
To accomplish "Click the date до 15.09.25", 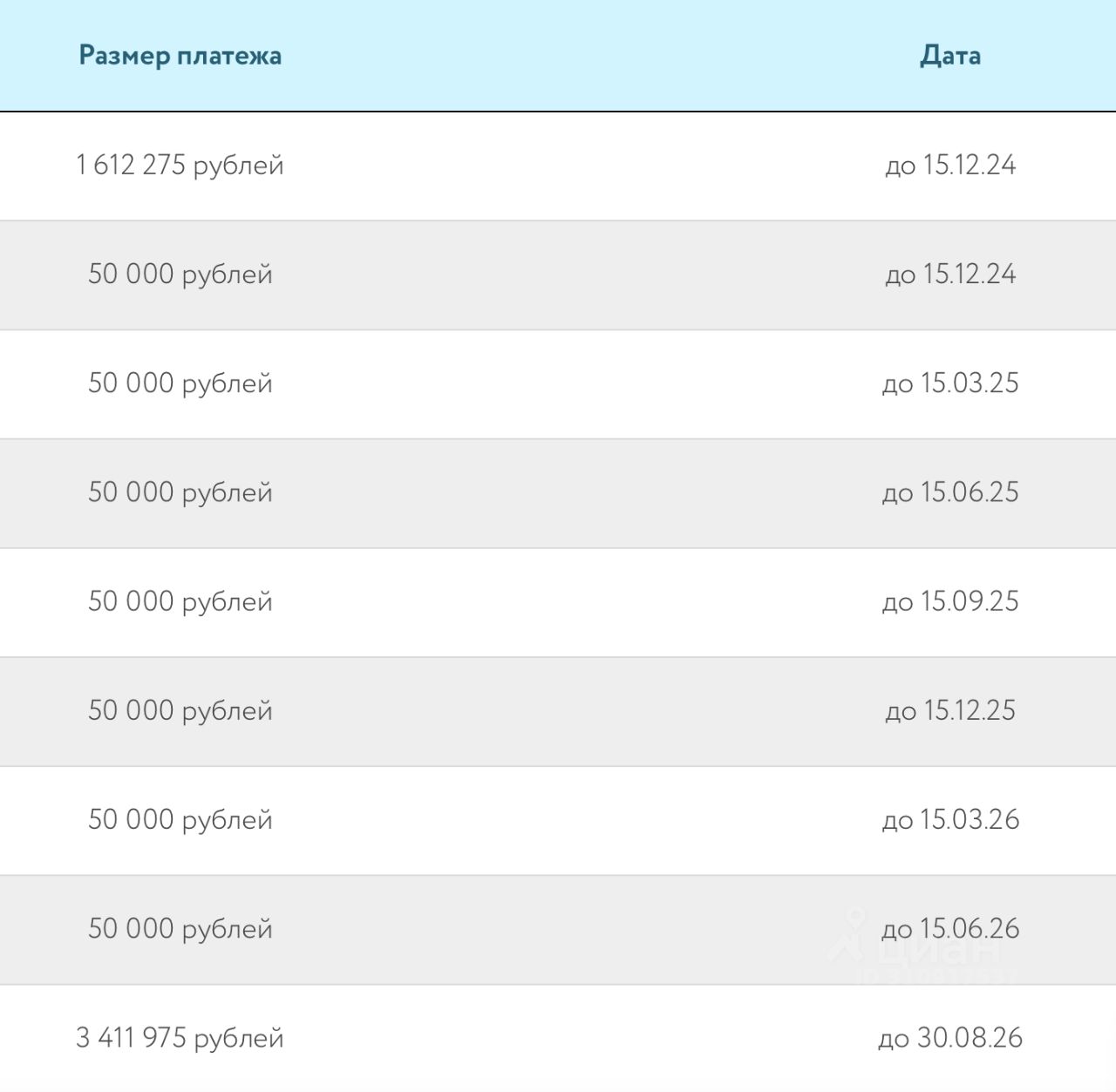I will click(x=950, y=601).
